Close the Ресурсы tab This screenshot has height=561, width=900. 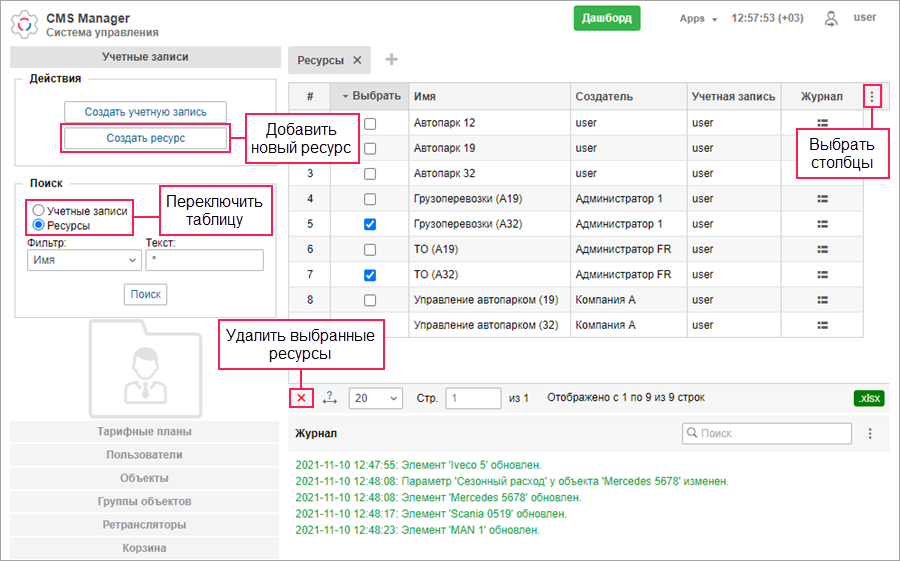pyautogui.click(x=357, y=60)
